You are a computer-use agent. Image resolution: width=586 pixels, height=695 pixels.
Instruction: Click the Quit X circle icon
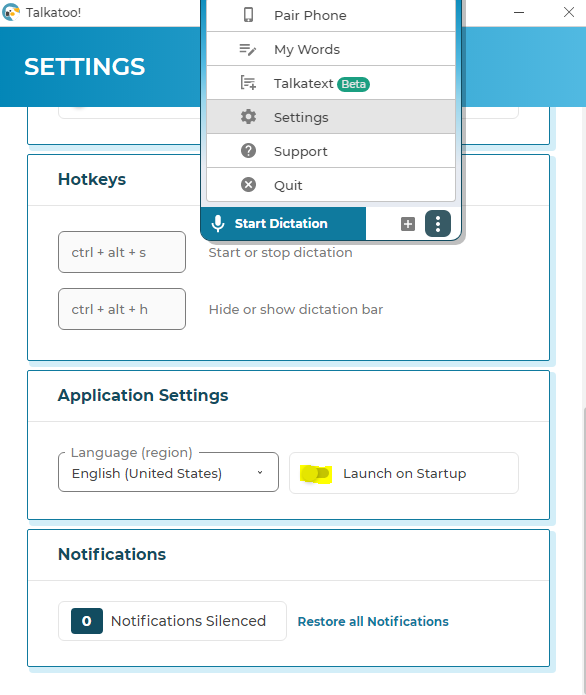248,184
